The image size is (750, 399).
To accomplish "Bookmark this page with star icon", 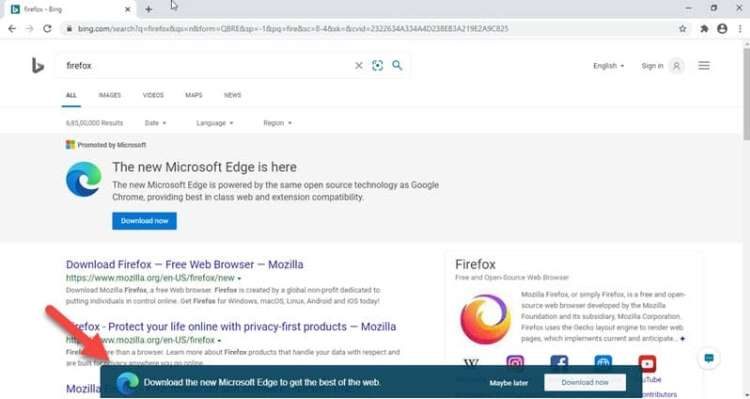I will (x=683, y=29).
